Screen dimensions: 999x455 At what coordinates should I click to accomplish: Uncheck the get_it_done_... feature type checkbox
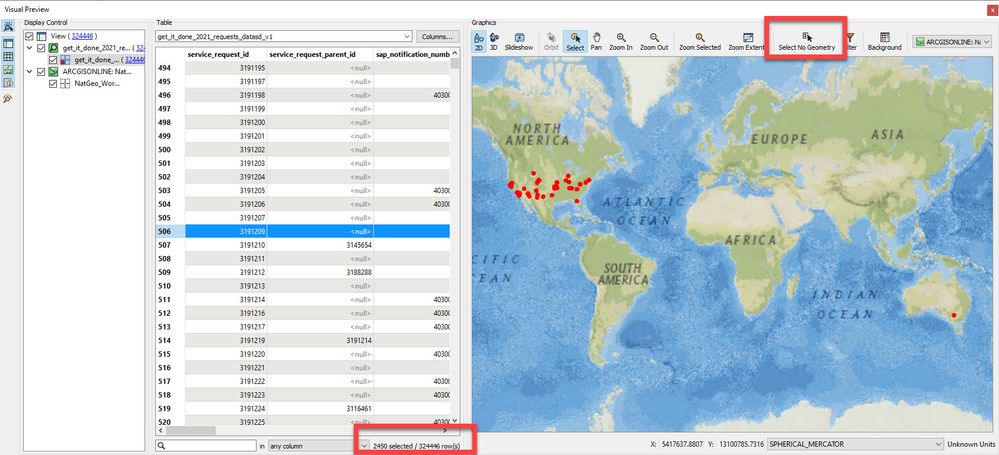(x=54, y=60)
